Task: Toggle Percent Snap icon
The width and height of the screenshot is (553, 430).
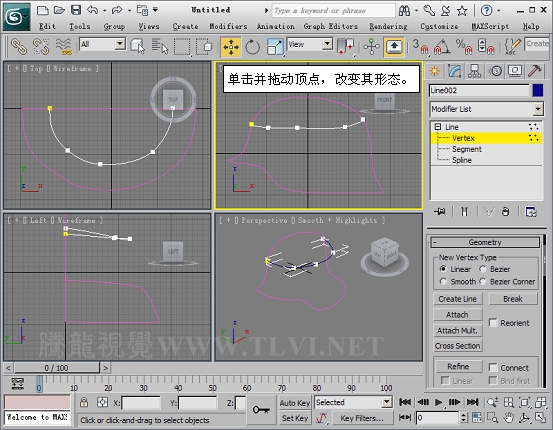Action: [464, 47]
